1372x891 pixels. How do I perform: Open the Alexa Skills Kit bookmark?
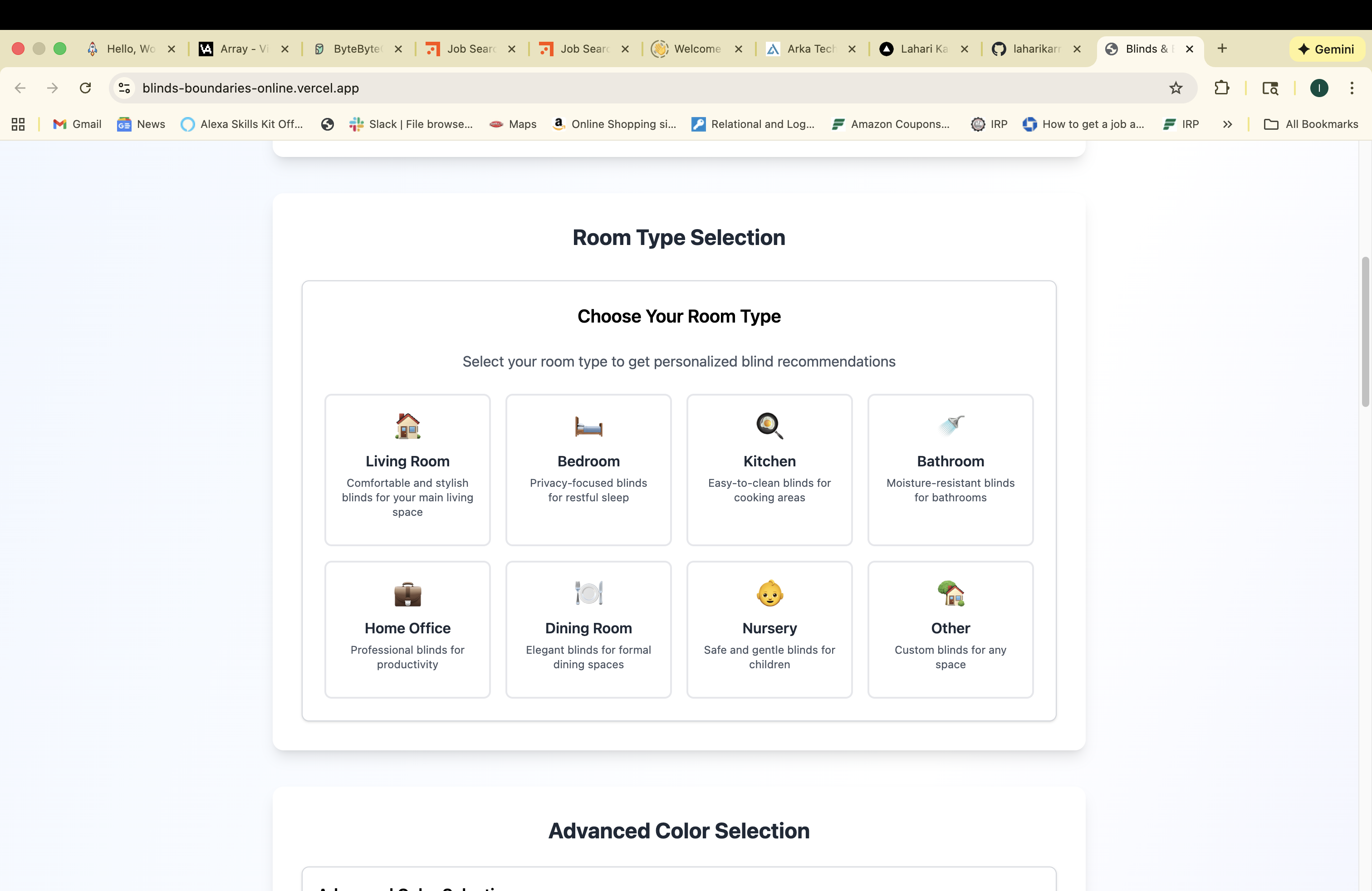pos(242,124)
